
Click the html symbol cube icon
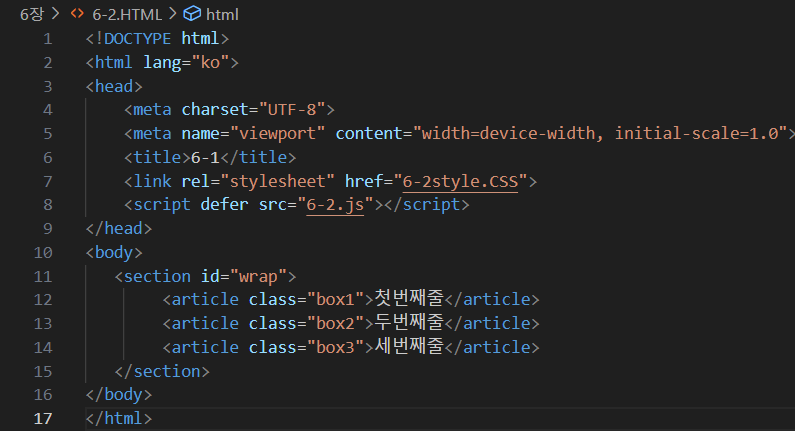click(192, 14)
